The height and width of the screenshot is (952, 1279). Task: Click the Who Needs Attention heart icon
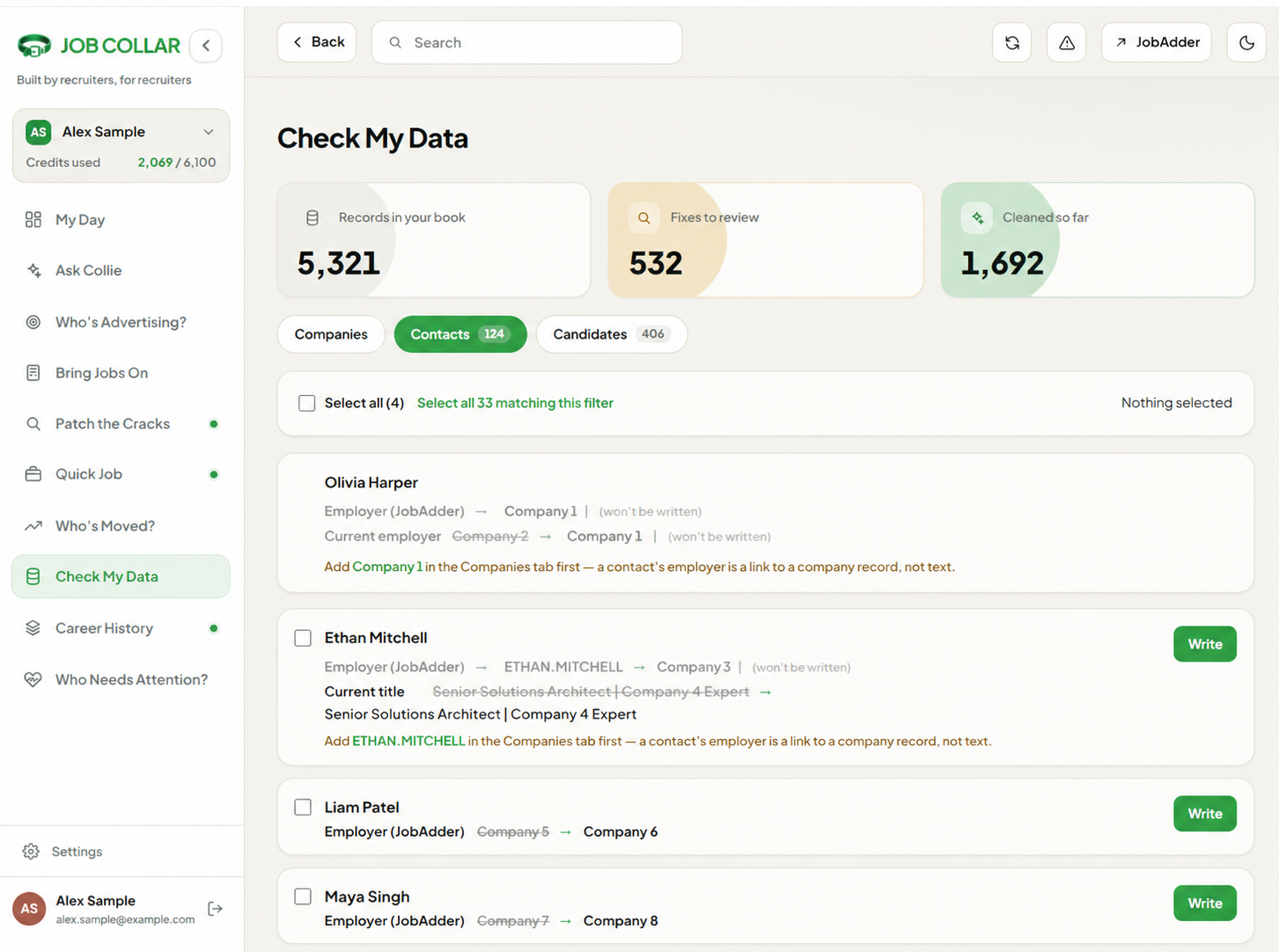point(33,679)
